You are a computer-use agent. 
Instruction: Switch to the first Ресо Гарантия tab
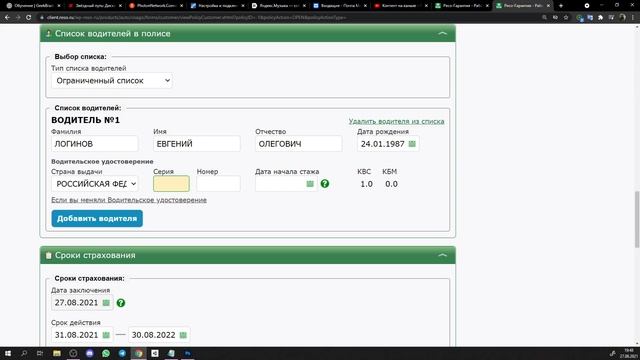tap(462, 6)
